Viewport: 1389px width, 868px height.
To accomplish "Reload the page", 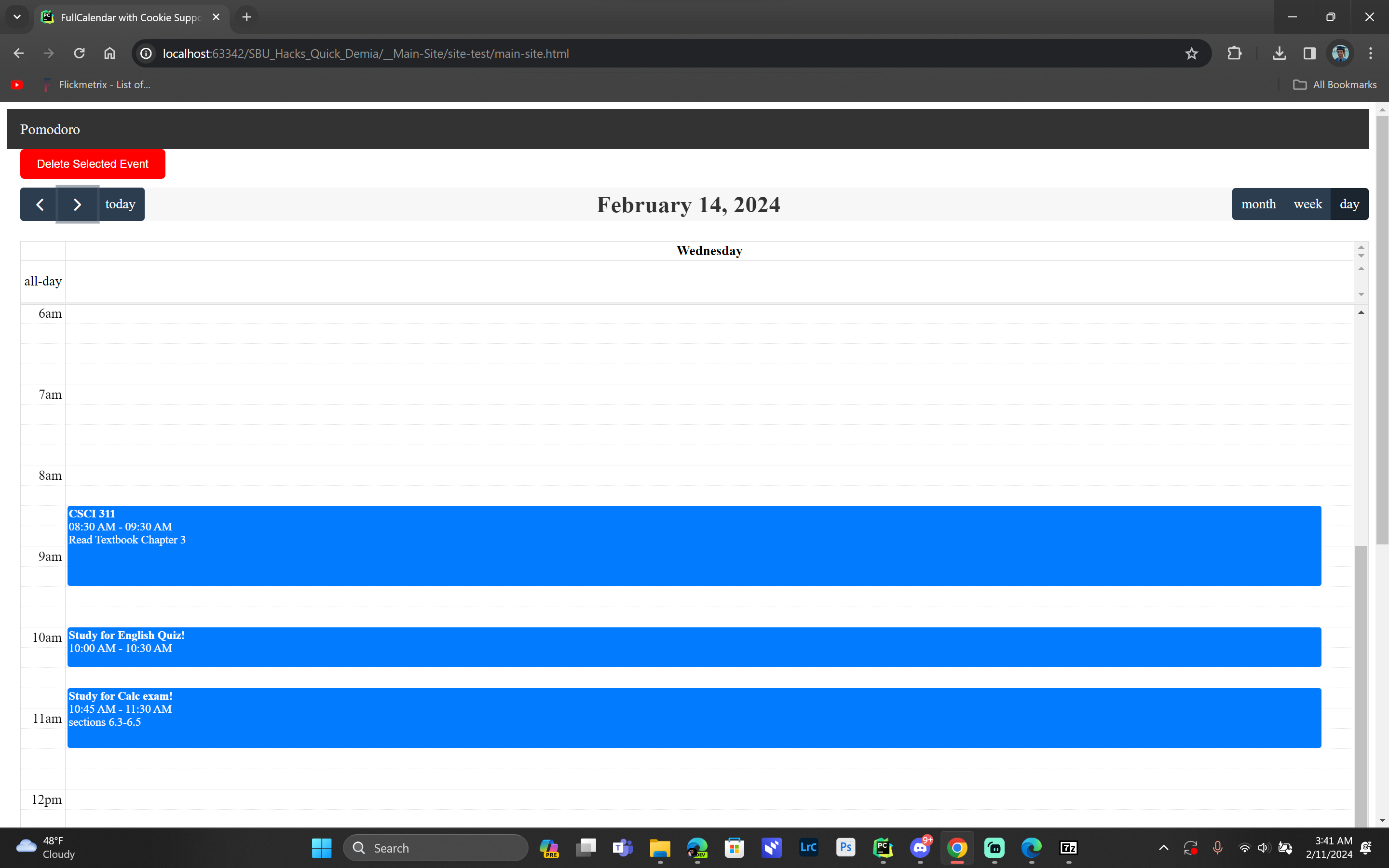I will point(79,54).
